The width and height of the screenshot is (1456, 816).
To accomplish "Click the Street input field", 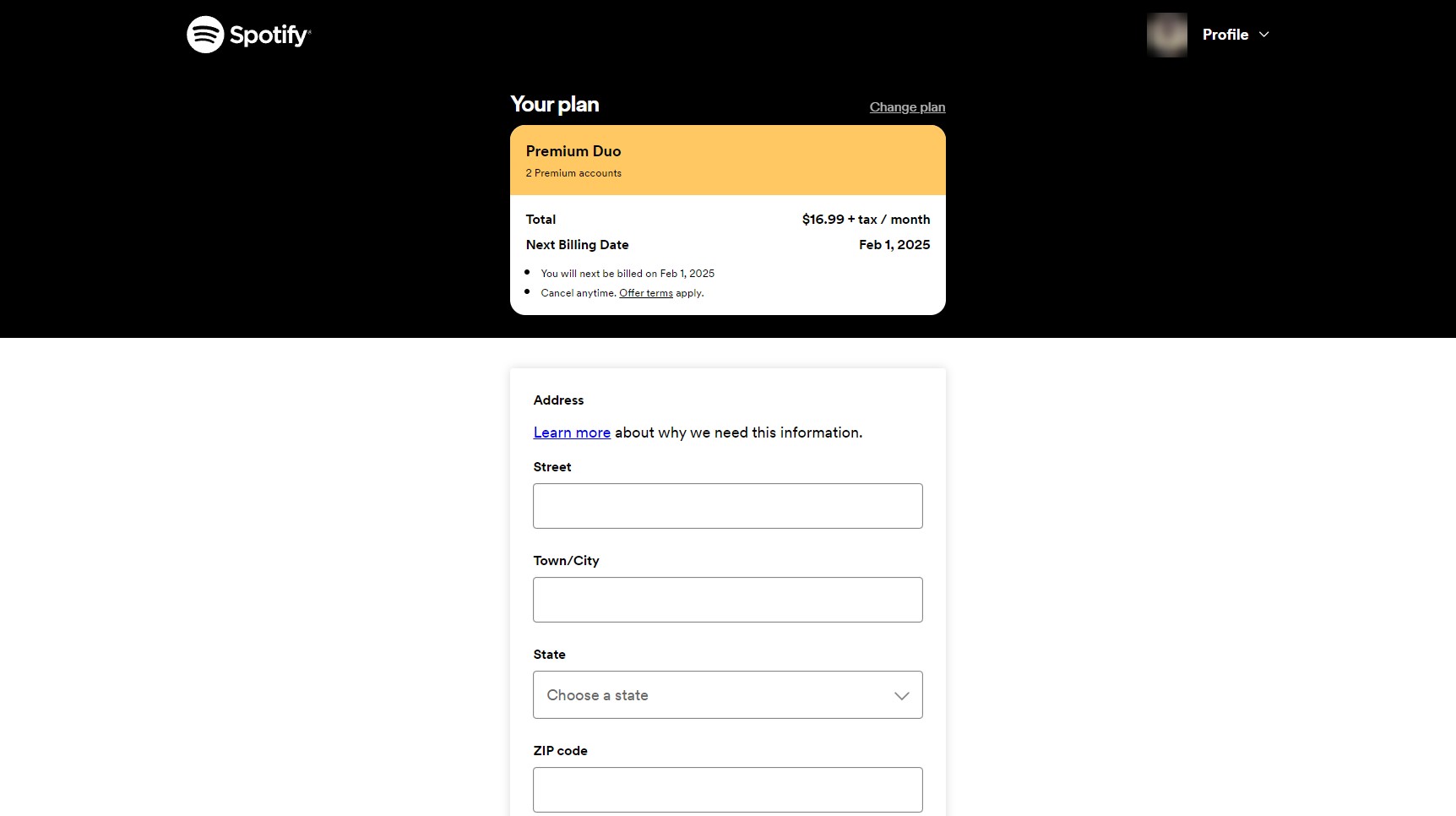I will tap(727, 505).
